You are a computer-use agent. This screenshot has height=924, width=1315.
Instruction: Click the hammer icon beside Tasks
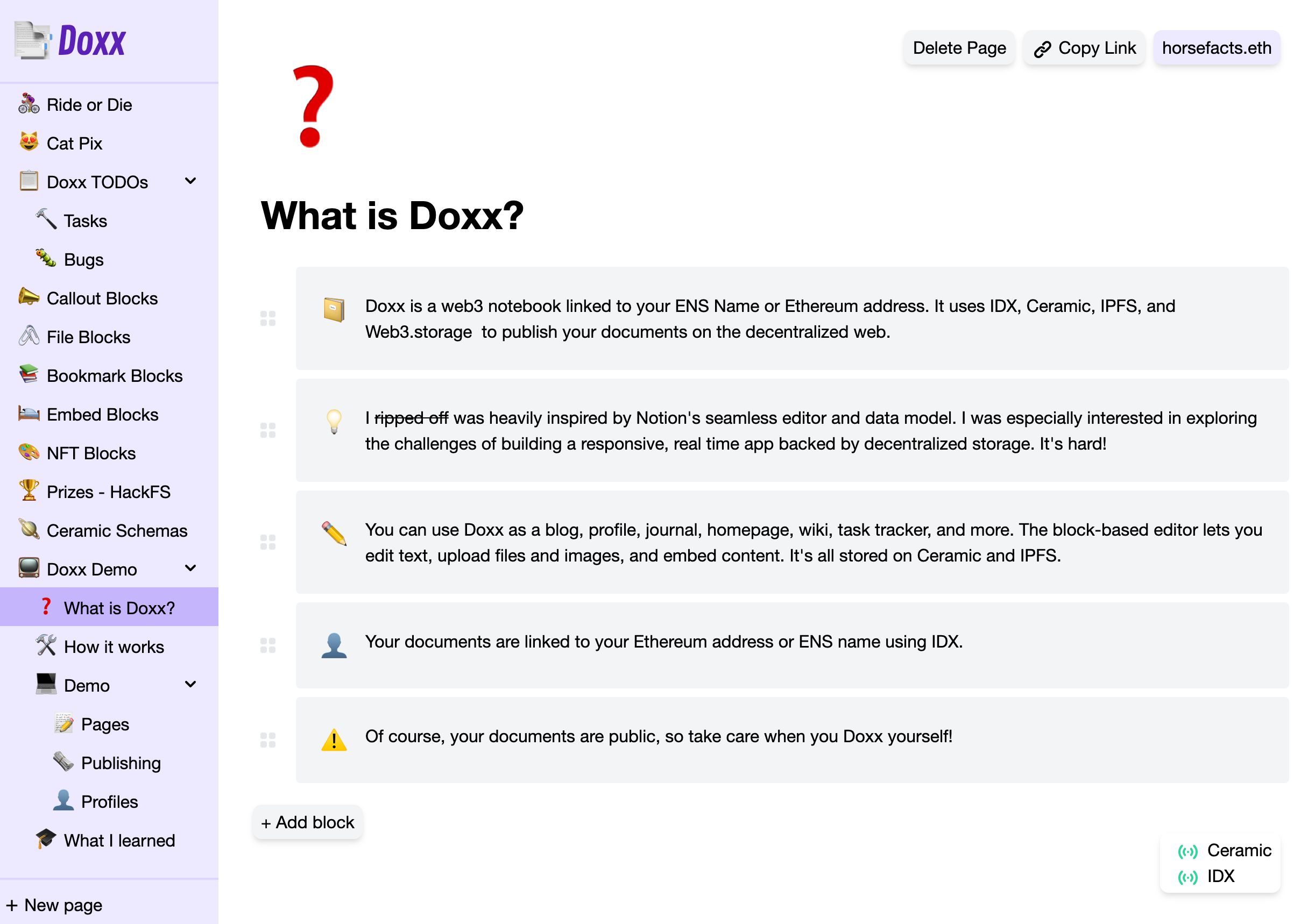click(x=46, y=219)
